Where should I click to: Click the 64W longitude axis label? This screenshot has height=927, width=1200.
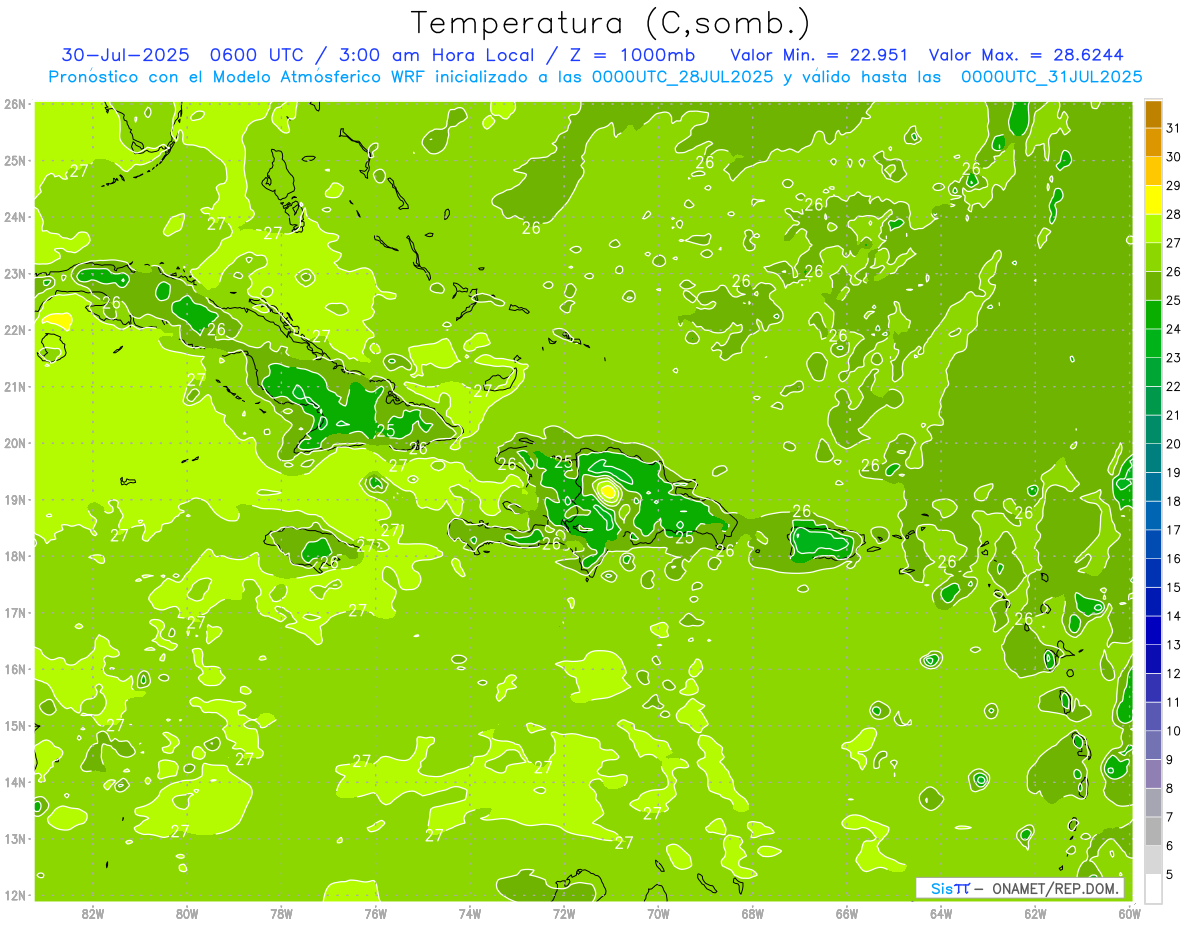click(941, 913)
